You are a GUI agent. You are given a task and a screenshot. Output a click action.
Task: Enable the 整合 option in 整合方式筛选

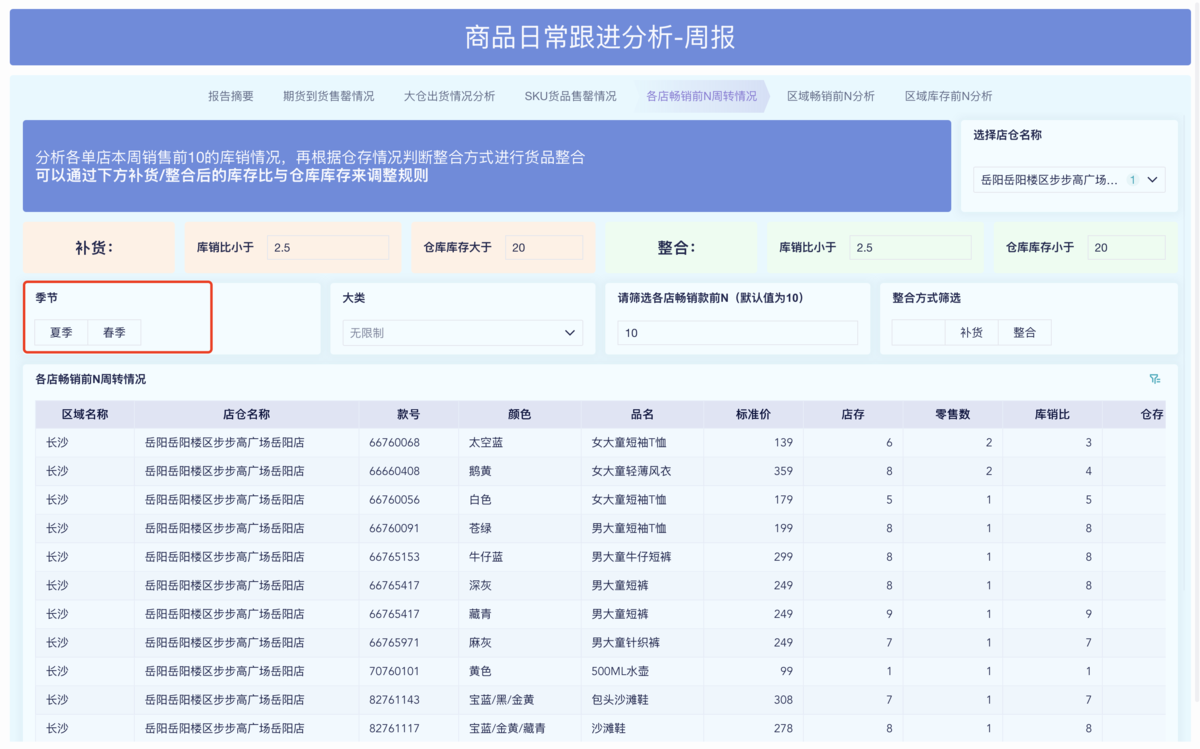[x=1024, y=331]
